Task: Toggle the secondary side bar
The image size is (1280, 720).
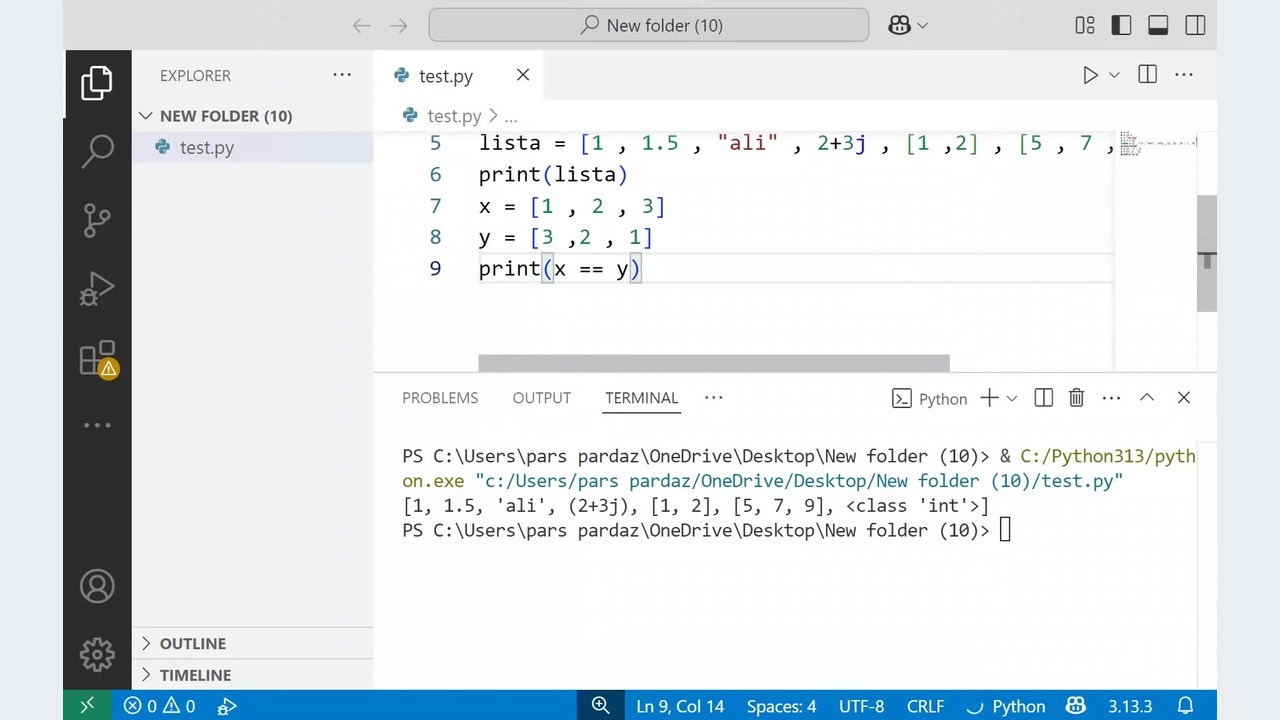Action: pyautogui.click(x=1195, y=26)
